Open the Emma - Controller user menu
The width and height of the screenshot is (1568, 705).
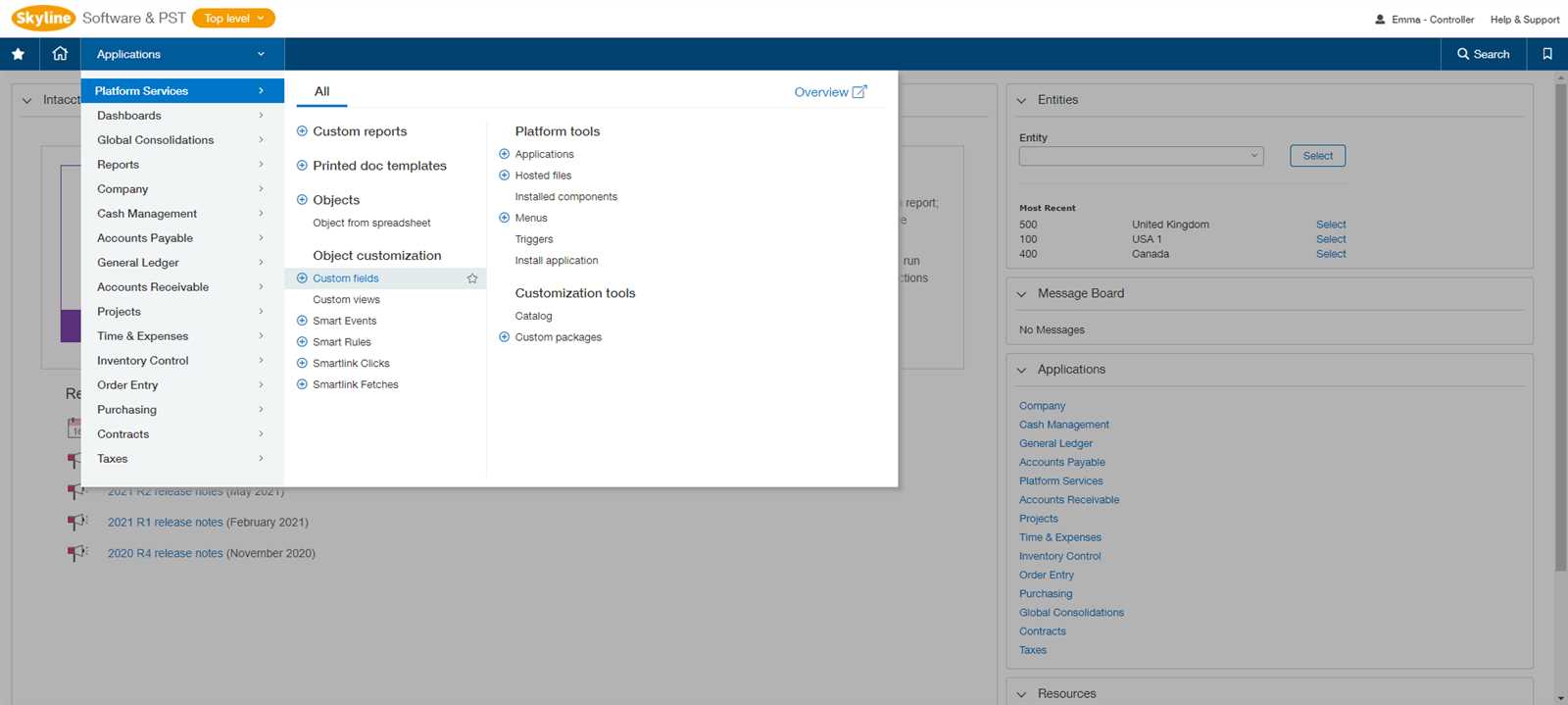click(1424, 20)
